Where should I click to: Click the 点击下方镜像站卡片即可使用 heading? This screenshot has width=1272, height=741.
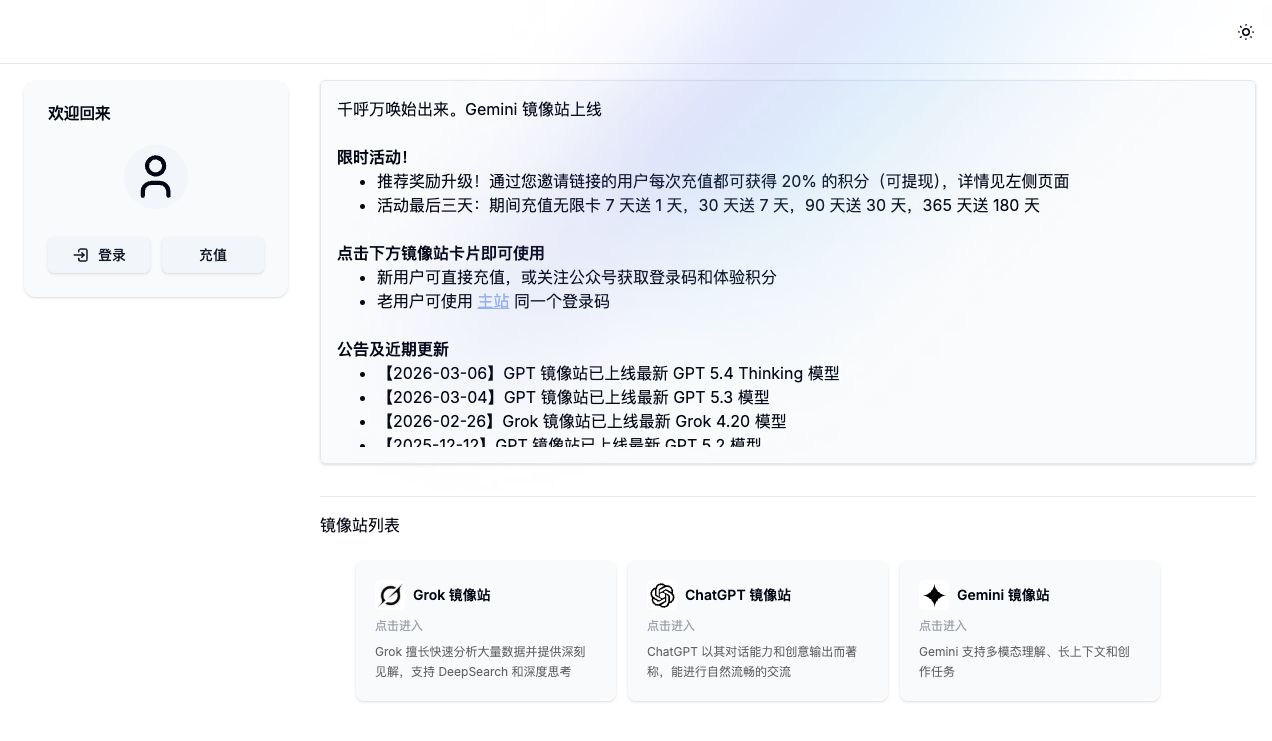(441, 253)
